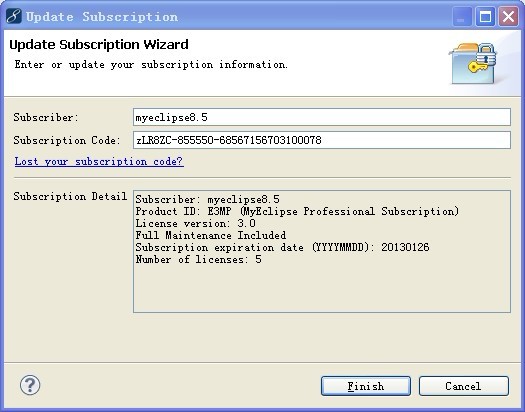Click the Product ID line in details
The image size is (525, 412).
[x=297, y=212]
